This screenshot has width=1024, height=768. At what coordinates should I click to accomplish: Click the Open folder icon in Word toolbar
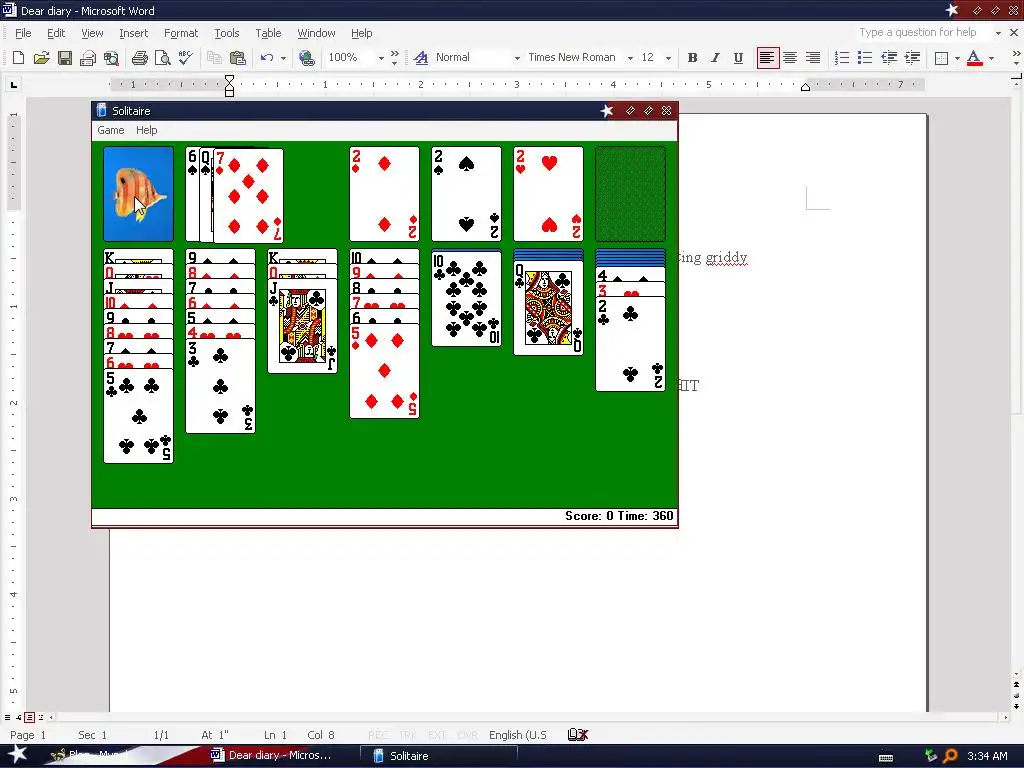coord(41,57)
